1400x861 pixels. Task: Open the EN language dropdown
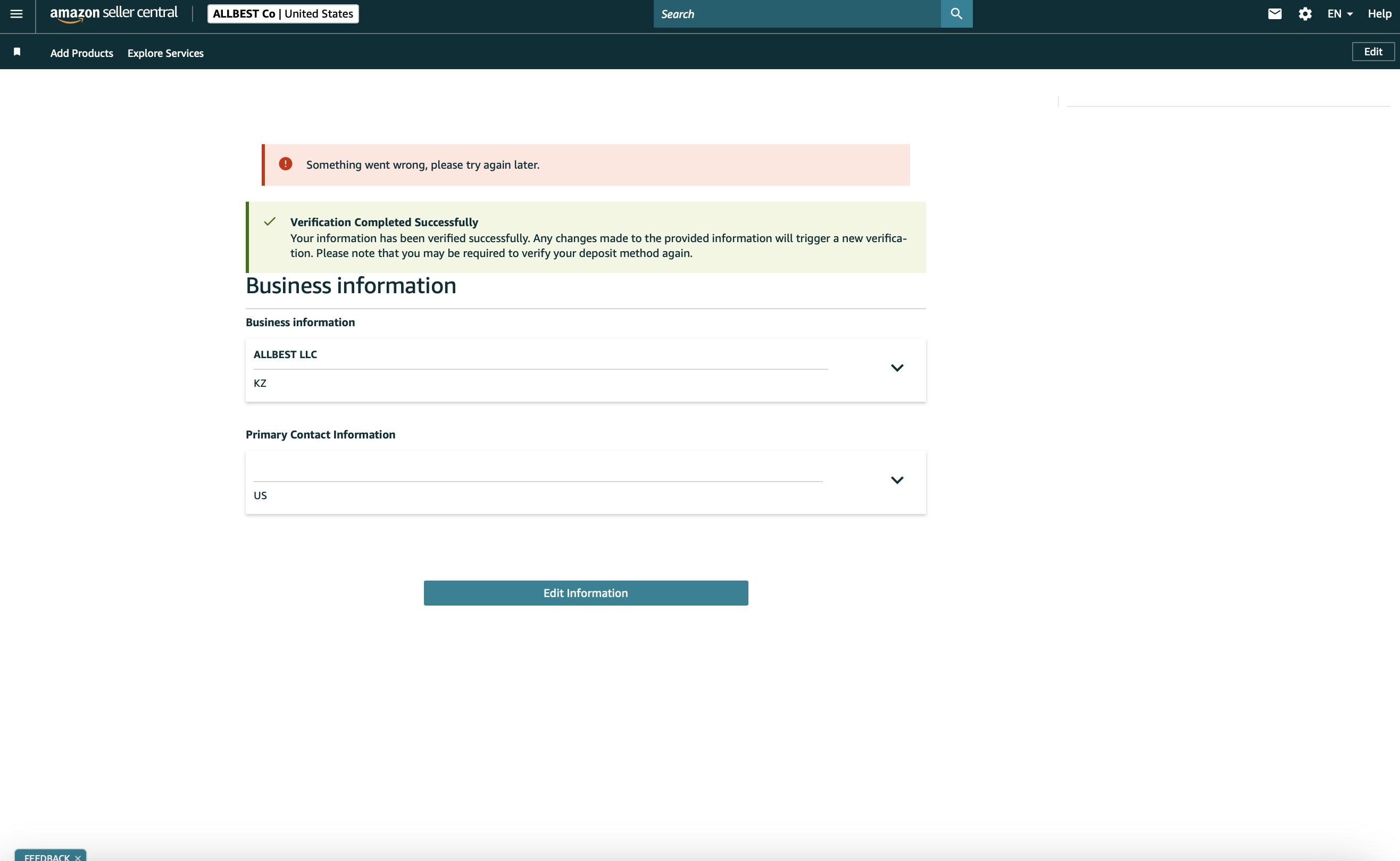click(1340, 14)
